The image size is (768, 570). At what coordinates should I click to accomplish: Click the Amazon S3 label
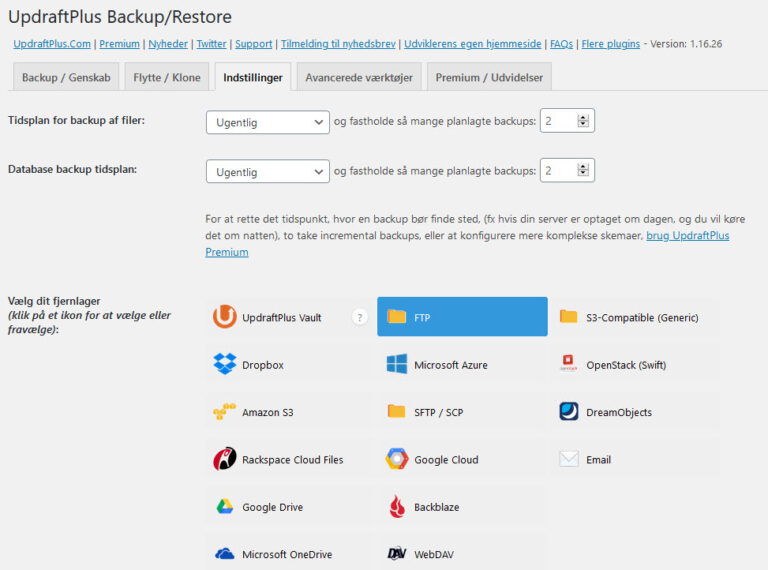(x=267, y=412)
